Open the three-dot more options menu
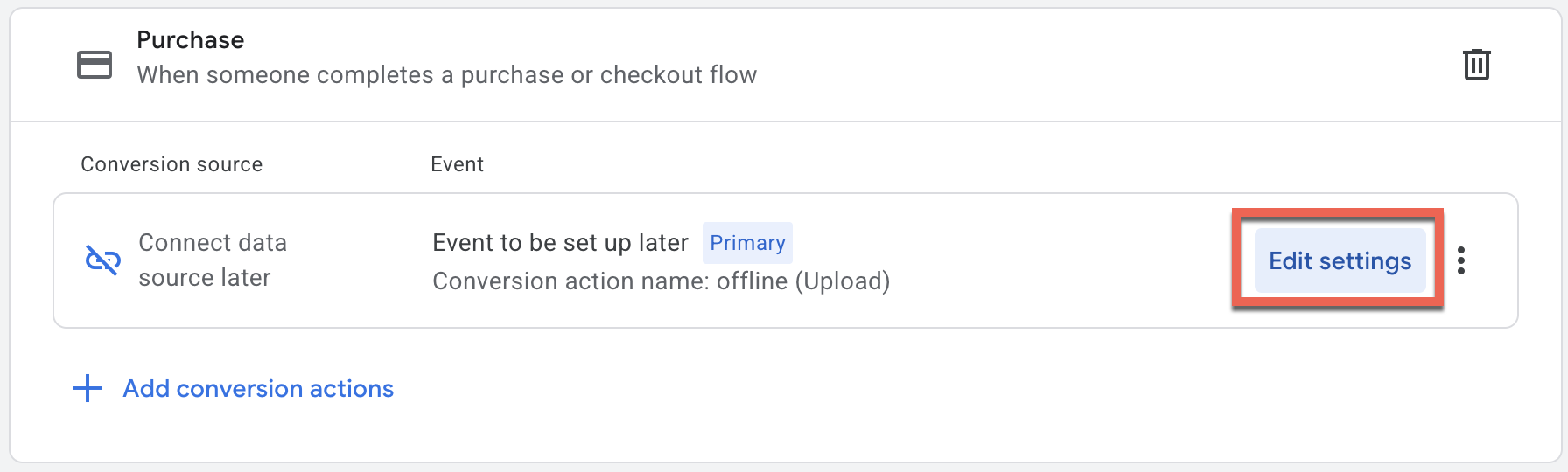 (x=1461, y=260)
